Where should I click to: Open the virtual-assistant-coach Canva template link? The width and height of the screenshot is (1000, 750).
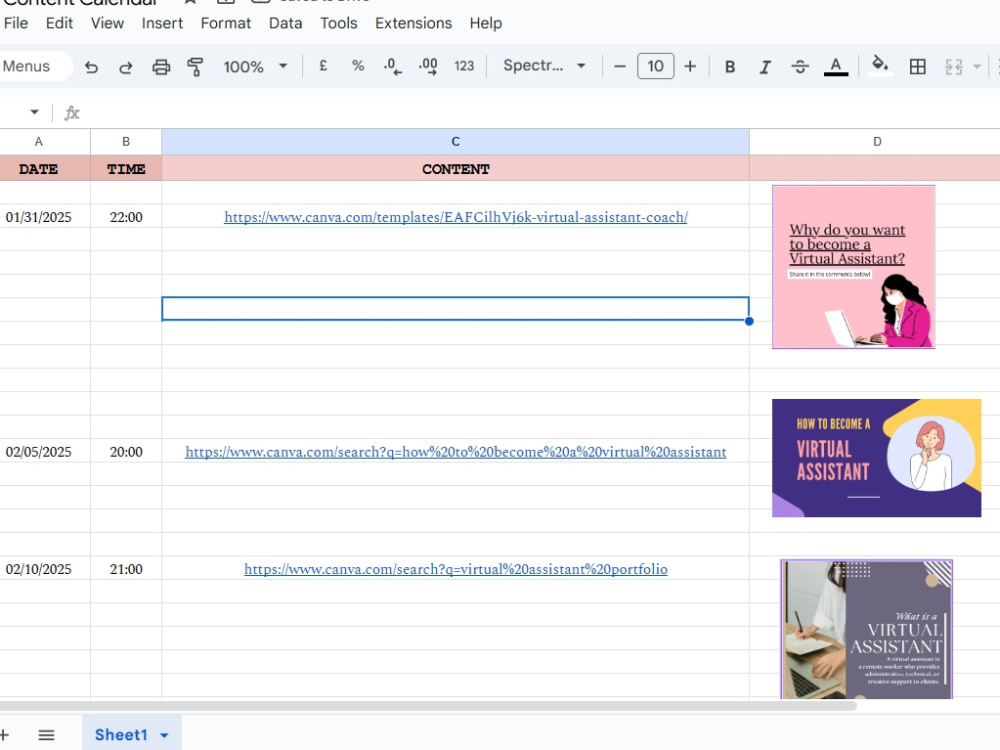click(455, 217)
